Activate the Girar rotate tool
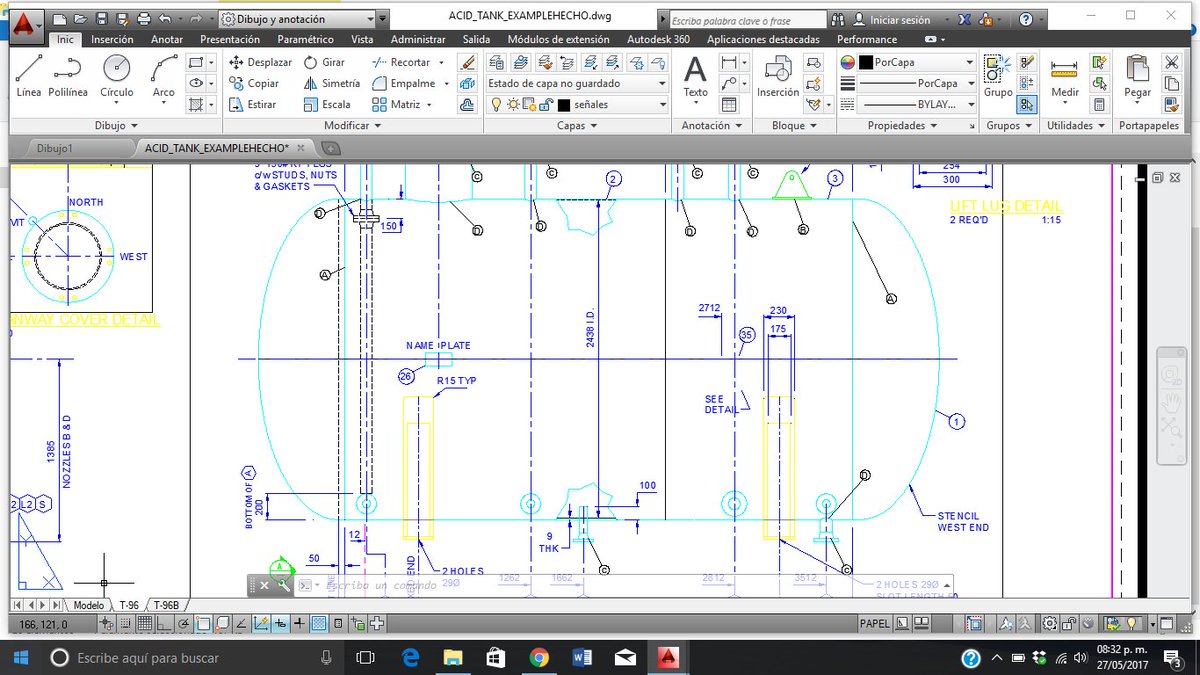 point(324,62)
